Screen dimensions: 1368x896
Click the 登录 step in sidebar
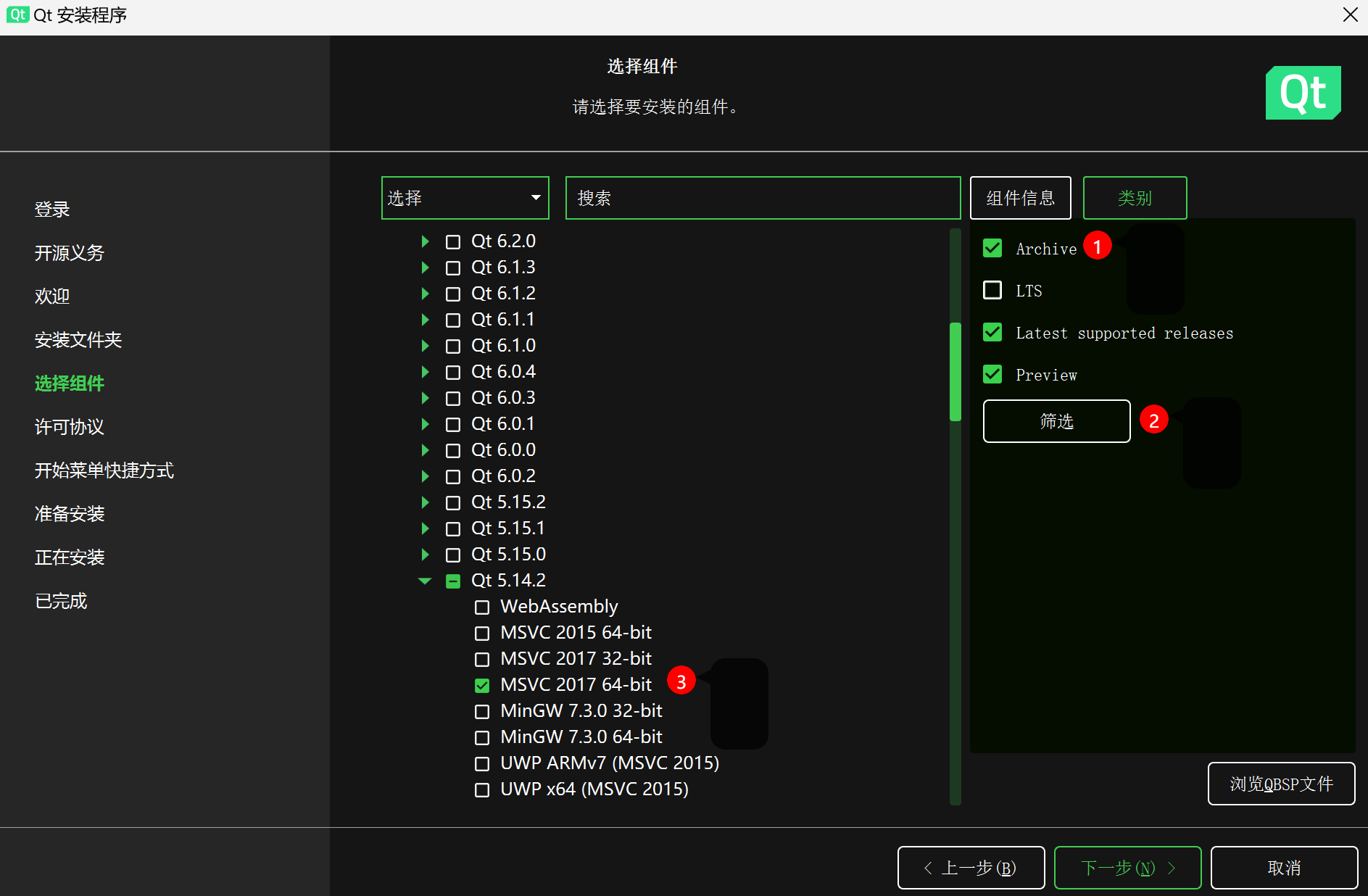point(52,210)
